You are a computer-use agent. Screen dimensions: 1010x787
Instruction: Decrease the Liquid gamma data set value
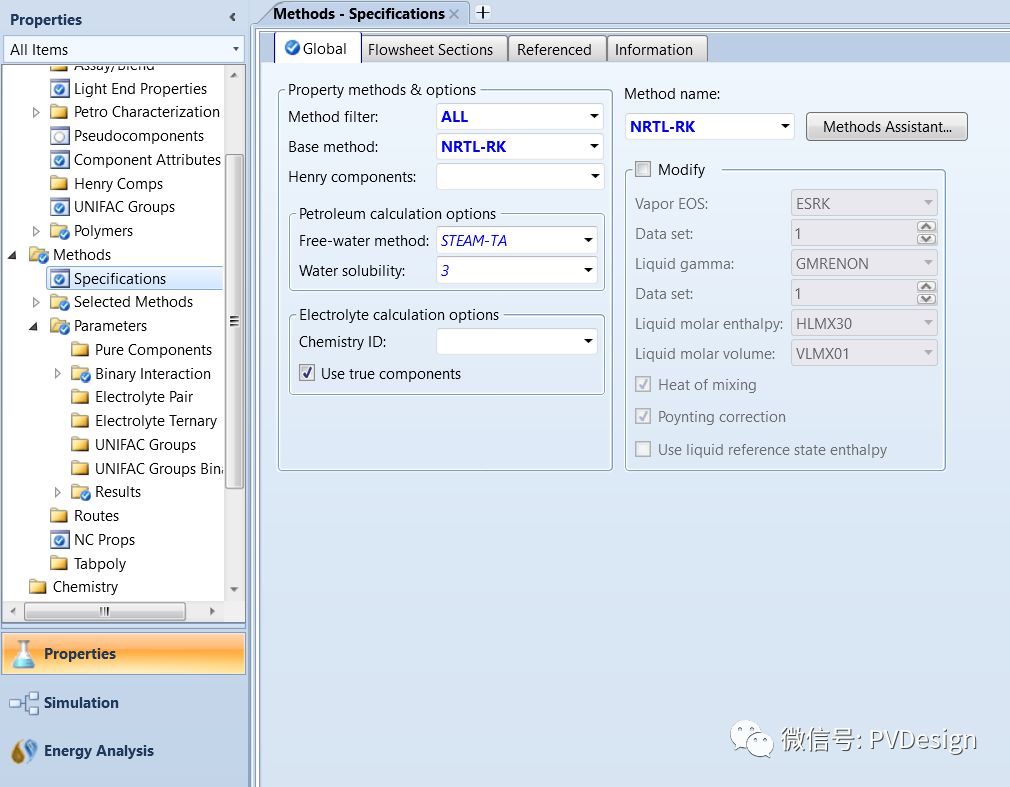(x=926, y=299)
